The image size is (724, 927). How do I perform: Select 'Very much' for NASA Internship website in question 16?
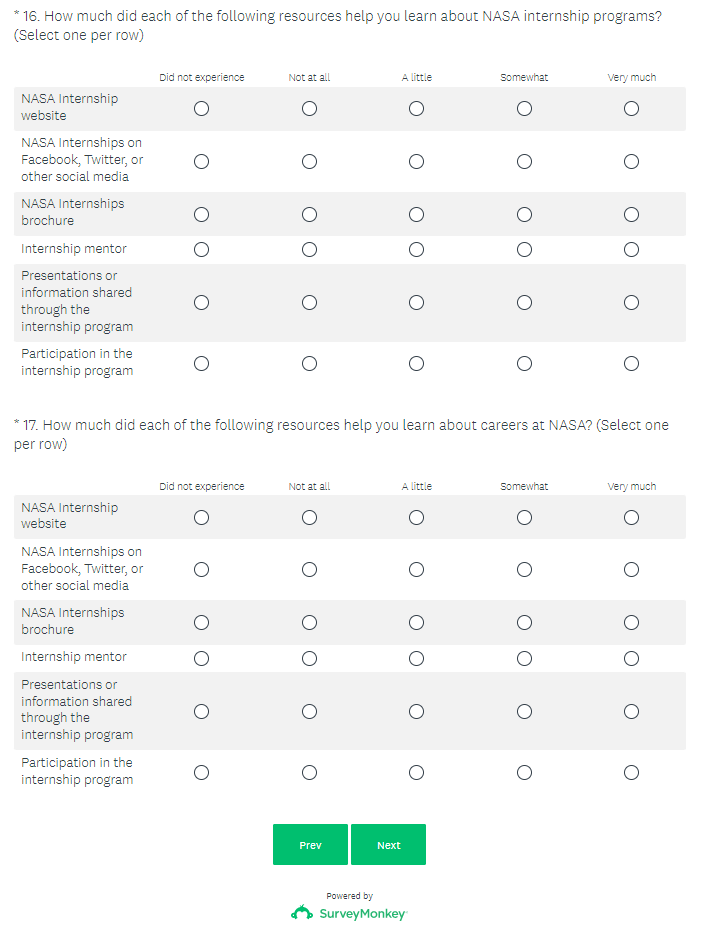[631, 109]
